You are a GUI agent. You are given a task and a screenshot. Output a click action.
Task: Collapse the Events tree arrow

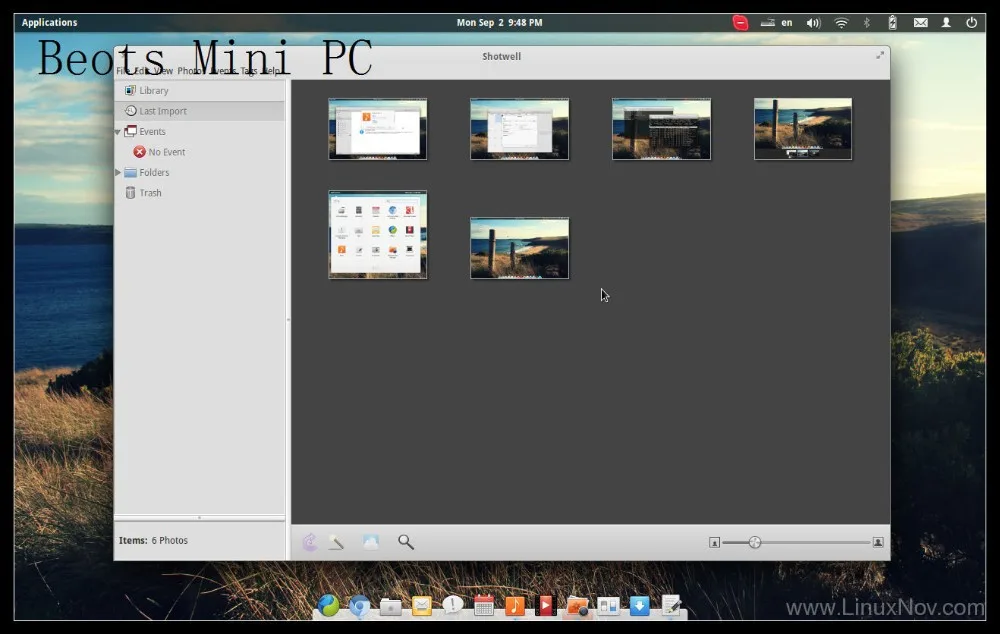pos(118,131)
